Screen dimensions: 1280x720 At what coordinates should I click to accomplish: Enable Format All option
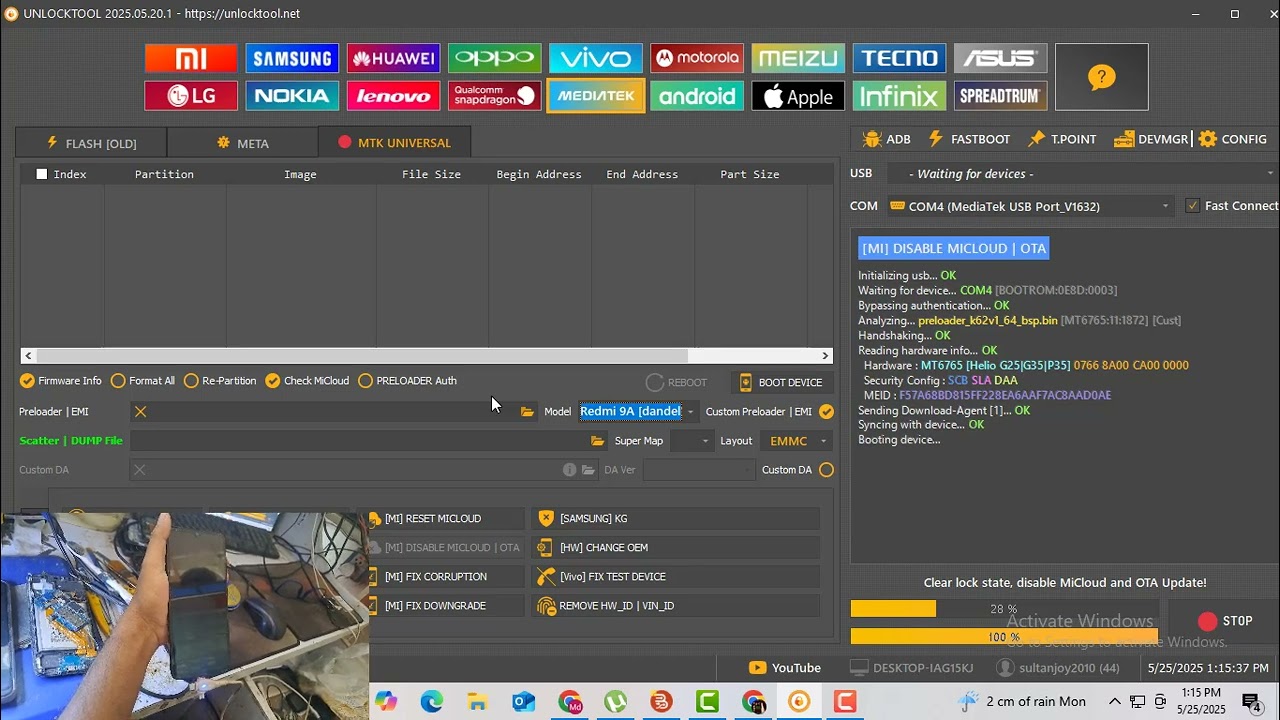click(143, 381)
